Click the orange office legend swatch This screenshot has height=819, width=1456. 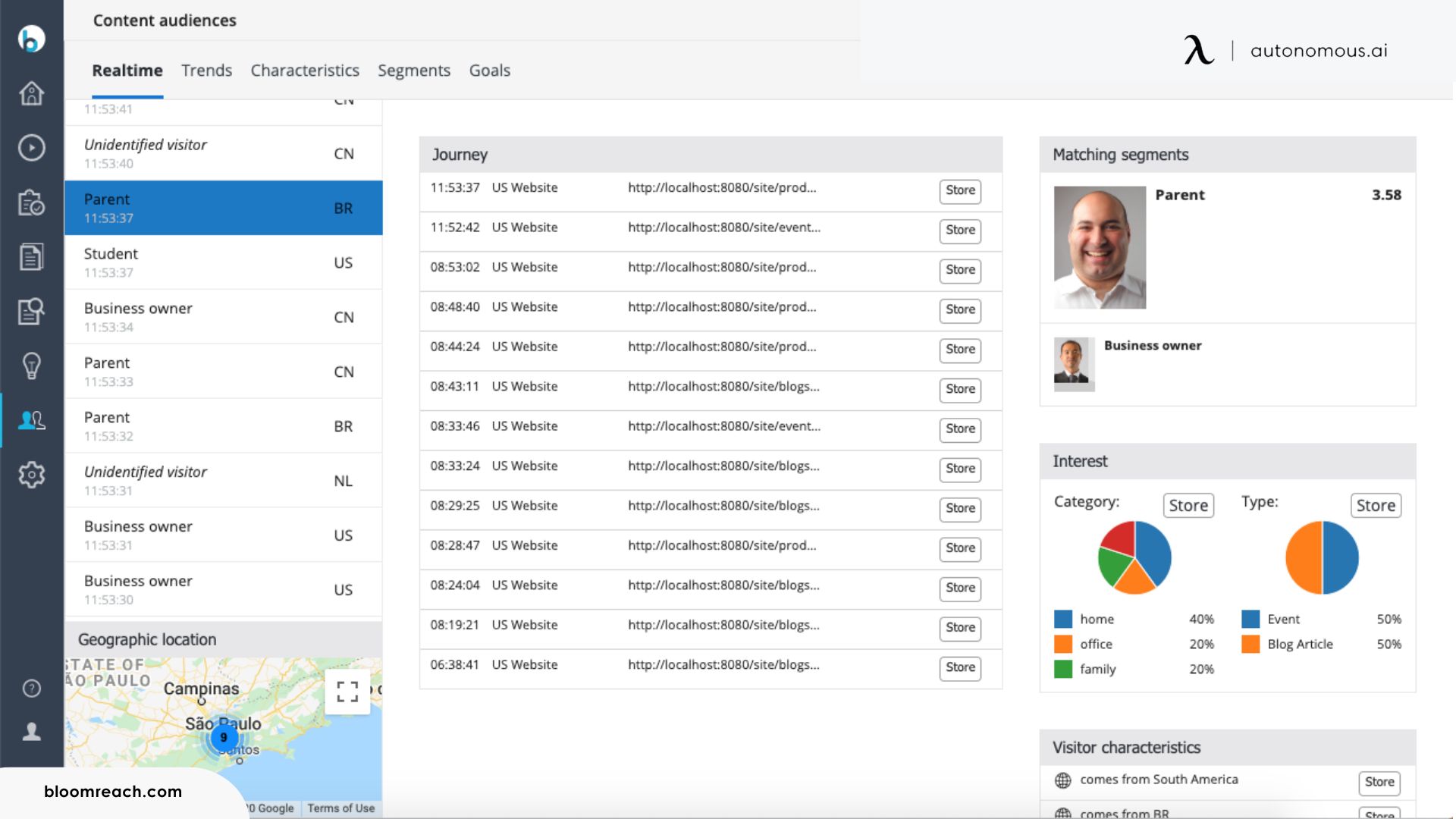click(1063, 645)
